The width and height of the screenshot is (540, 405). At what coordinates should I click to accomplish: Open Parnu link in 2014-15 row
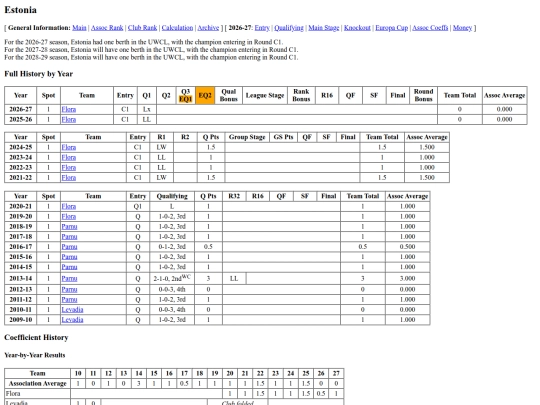coord(69,267)
